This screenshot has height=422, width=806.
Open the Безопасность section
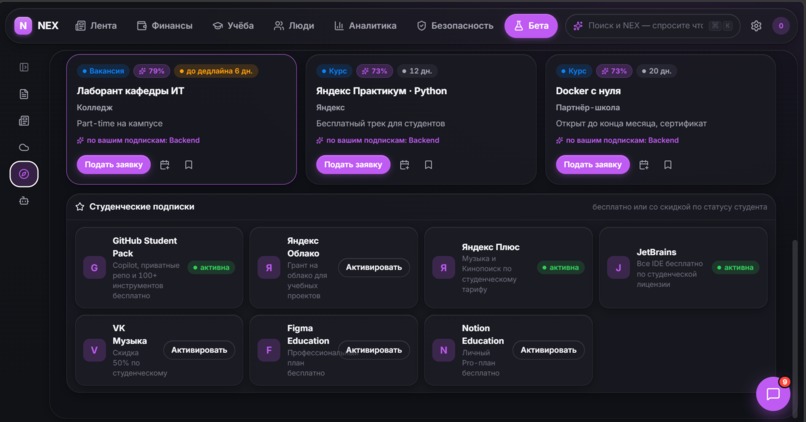point(455,25)
